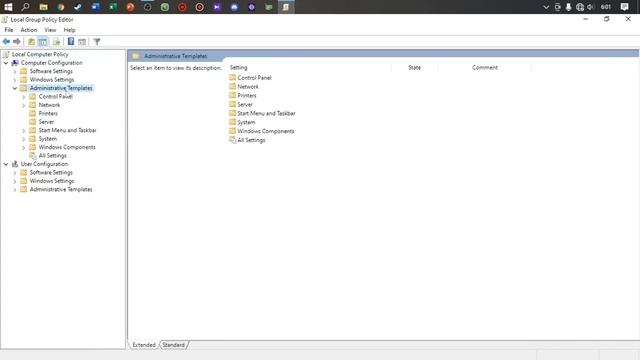Collapse the User Configuration node
Viewport: 640px width, 360px height.
coord(6,164)
